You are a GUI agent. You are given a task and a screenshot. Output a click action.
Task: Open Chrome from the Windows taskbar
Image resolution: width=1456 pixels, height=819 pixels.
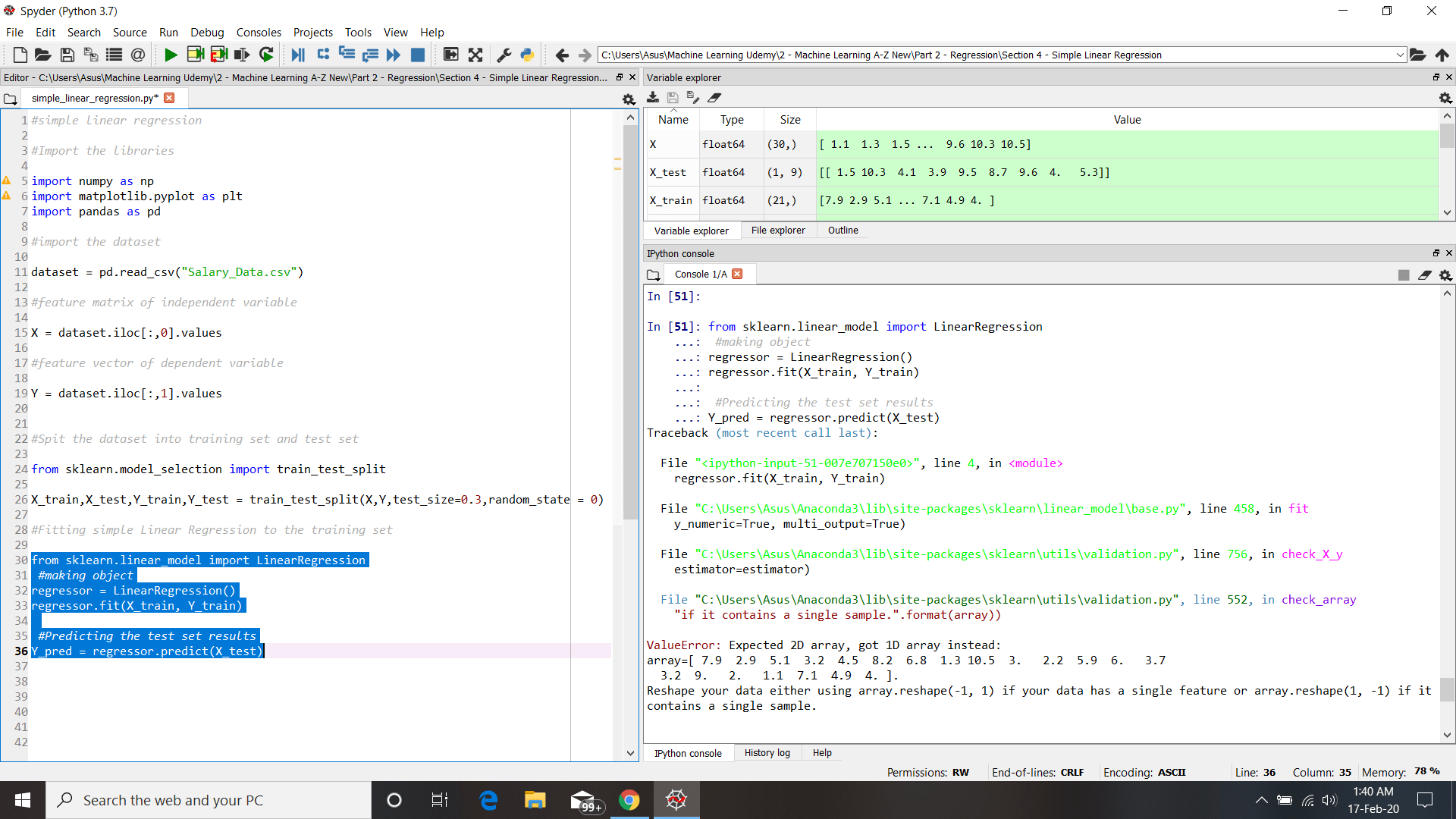tap(629, 800)
